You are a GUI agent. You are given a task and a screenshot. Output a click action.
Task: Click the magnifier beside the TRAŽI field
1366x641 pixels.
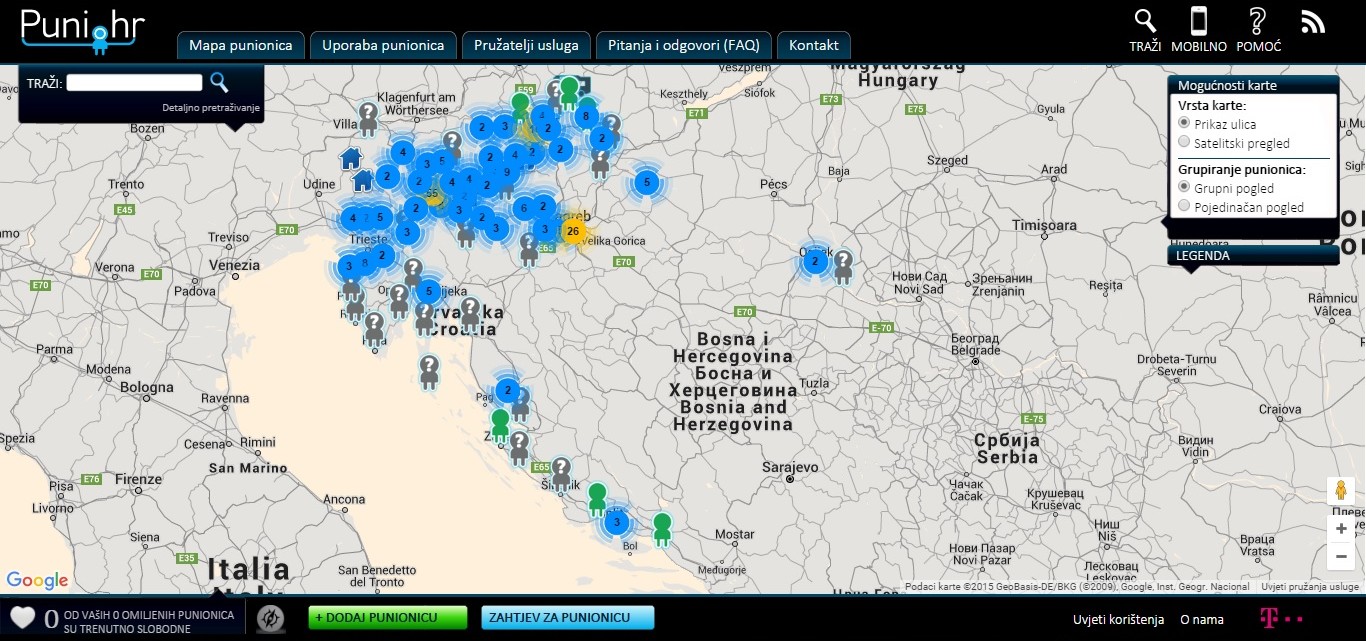pyautogui.click(x=219, y=82)
